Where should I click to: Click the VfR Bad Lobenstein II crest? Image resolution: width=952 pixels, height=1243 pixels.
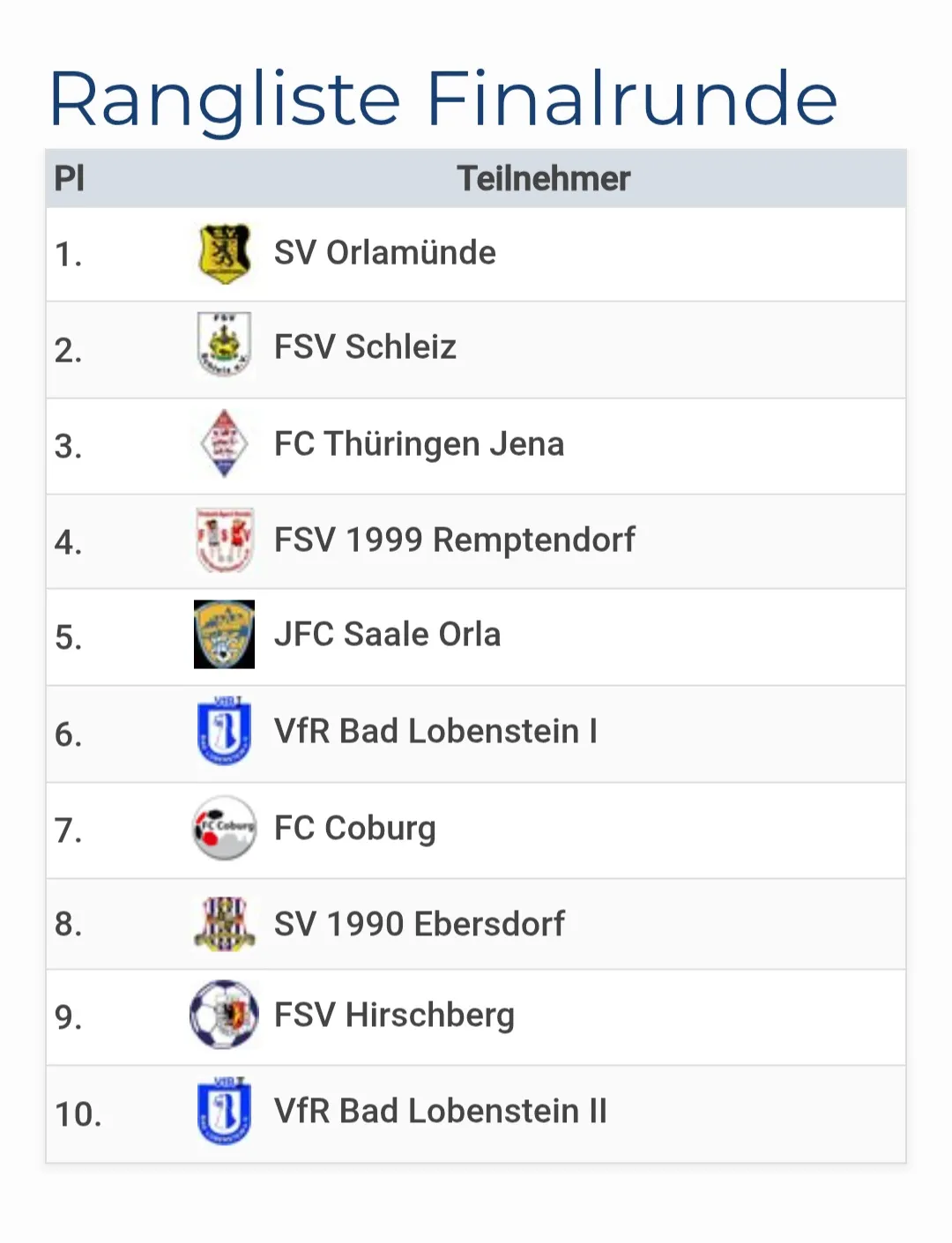[x=224, y=1111]
